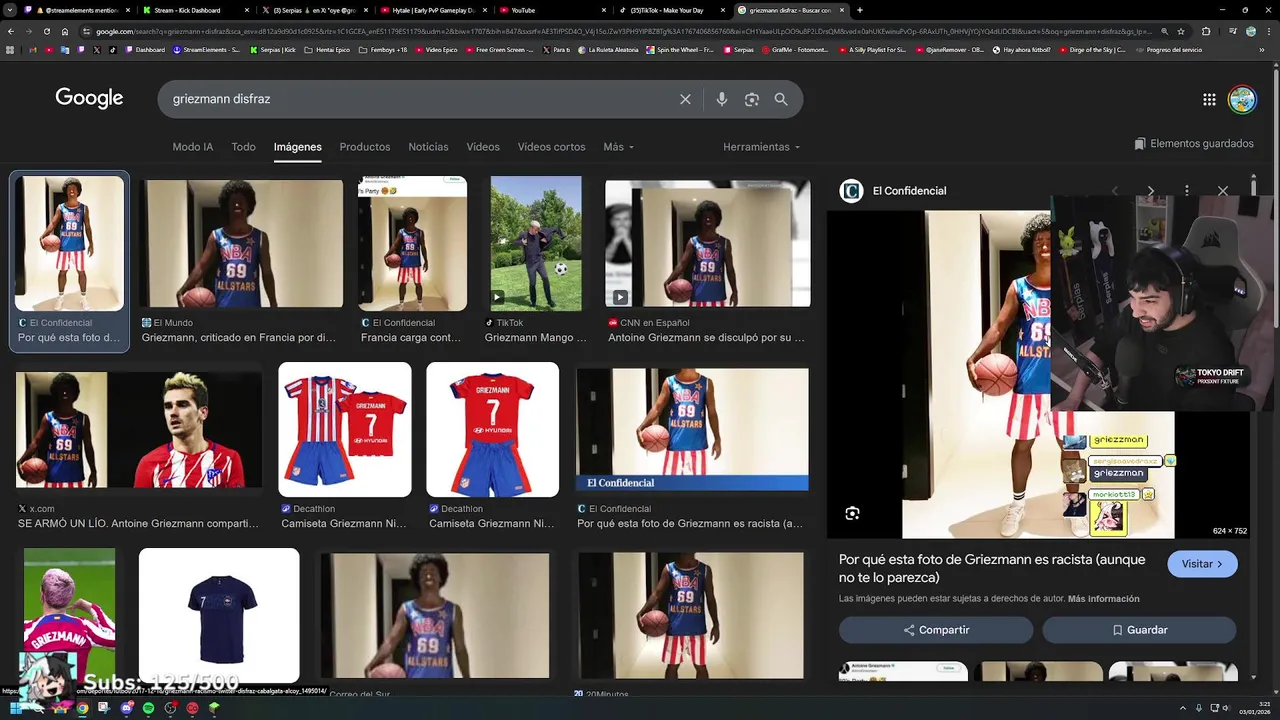This screenshot has height=720, width=1280.
Task: Open first Decathlon Camiseta Griezmann thumbnail
Action: click(x=344, y=430)
